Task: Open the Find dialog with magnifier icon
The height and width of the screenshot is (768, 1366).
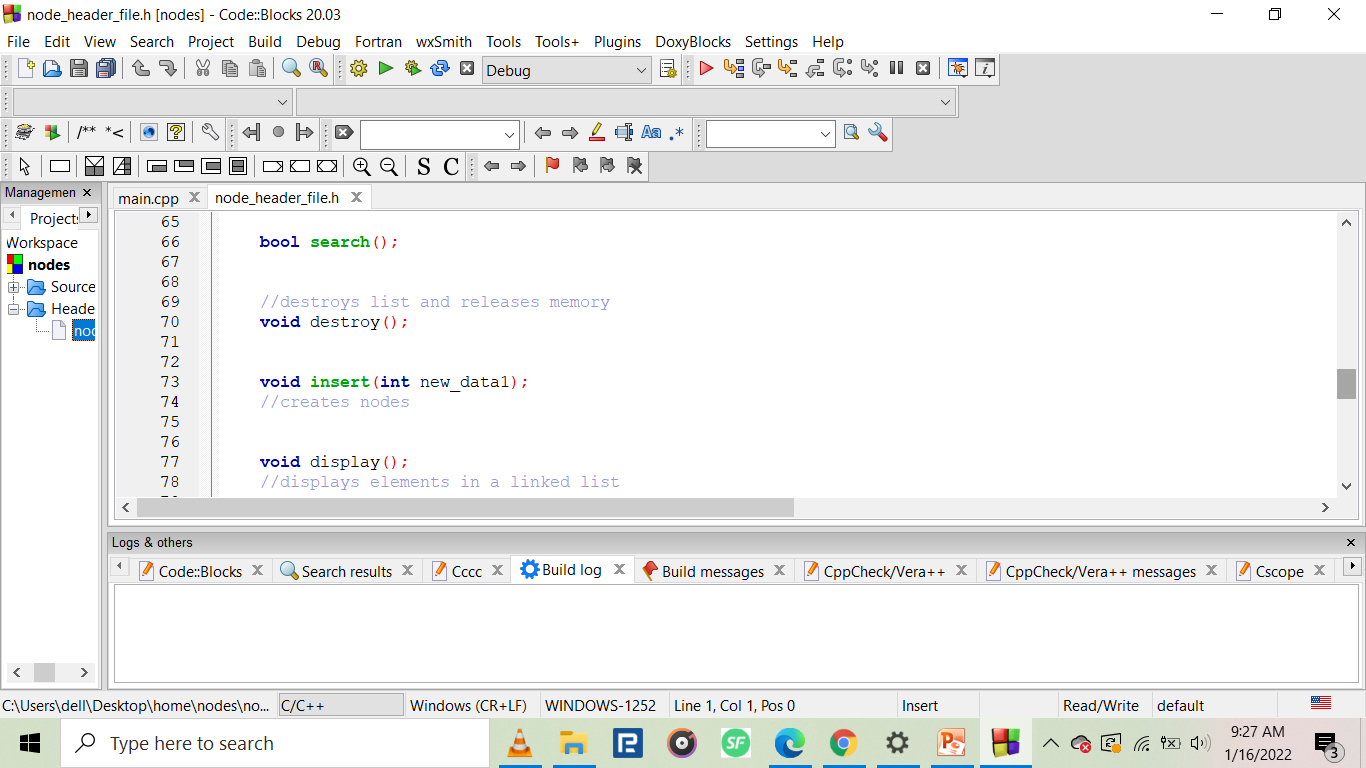Action: click(x=290, y=69)
